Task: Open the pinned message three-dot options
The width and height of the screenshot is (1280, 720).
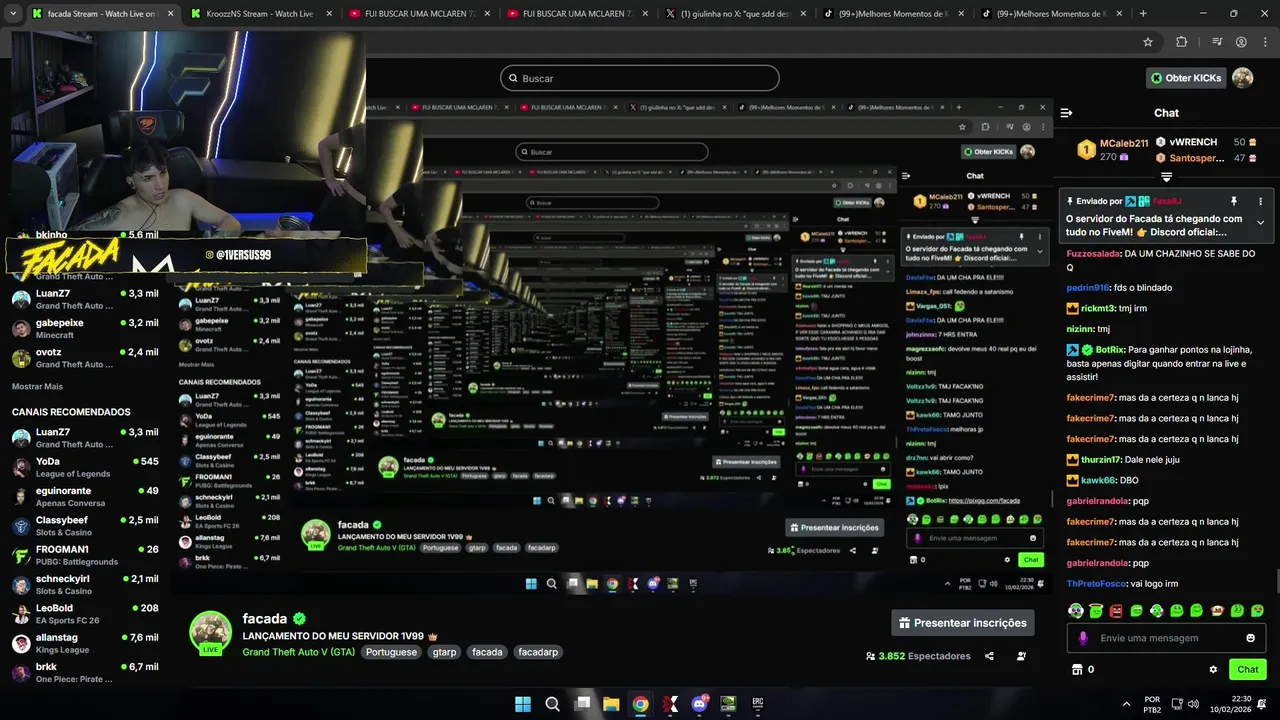Action: [1261, 201]
